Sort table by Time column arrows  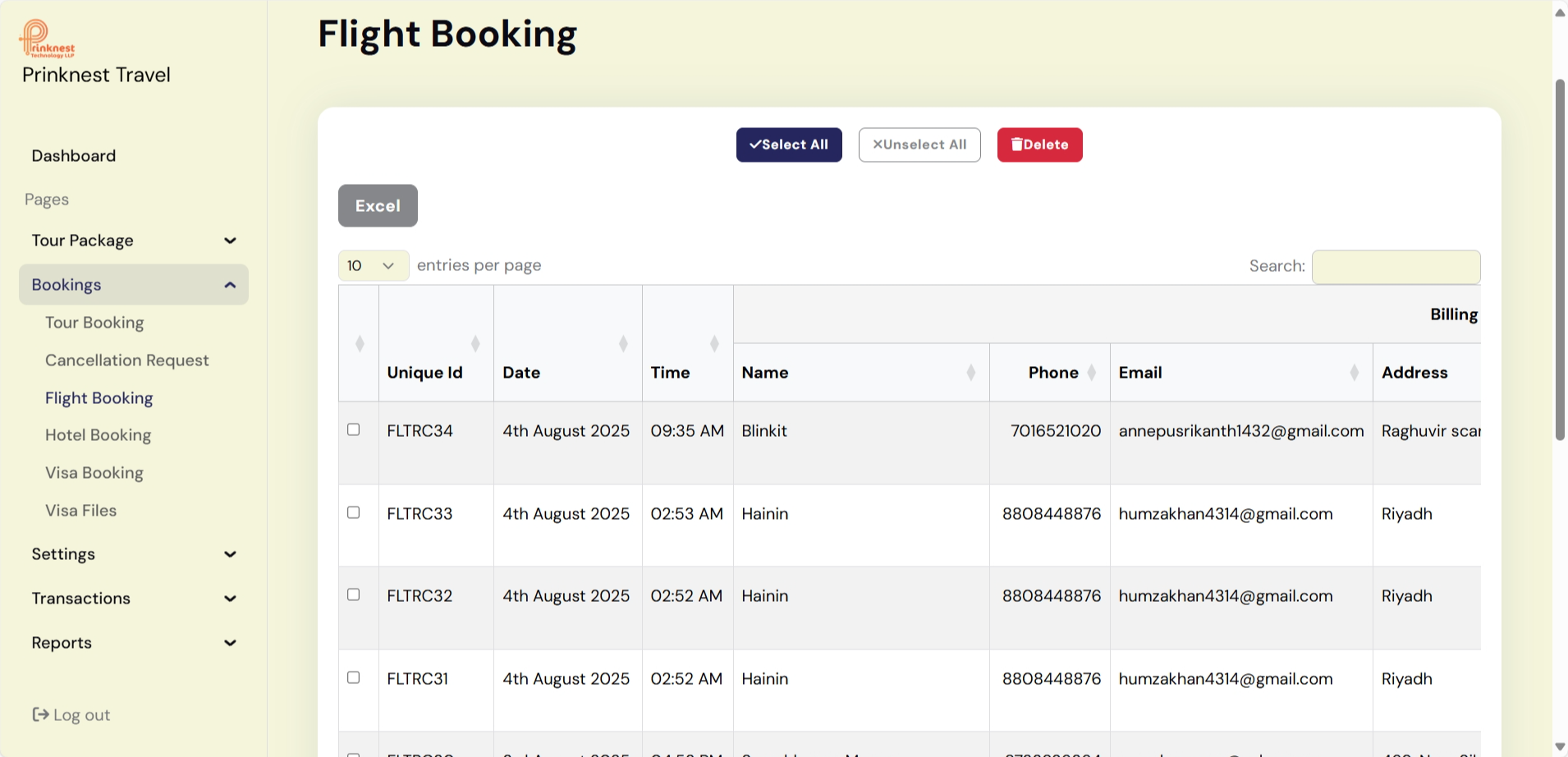click(x=714, y=344)
